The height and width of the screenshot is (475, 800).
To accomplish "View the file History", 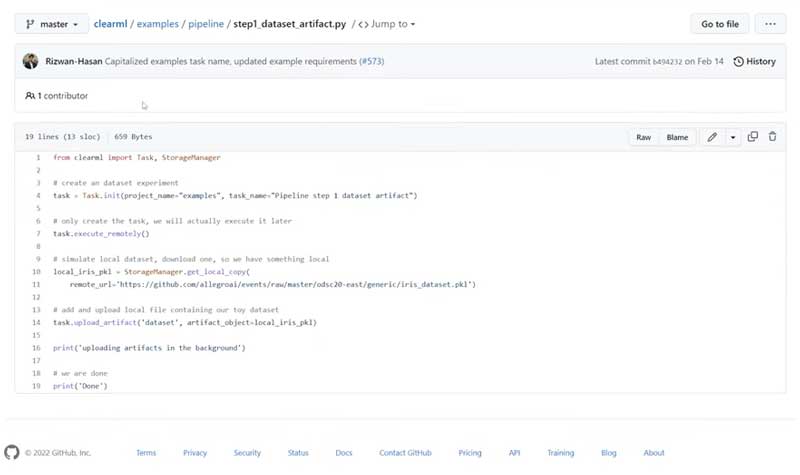I will click(x=755, y=61).
